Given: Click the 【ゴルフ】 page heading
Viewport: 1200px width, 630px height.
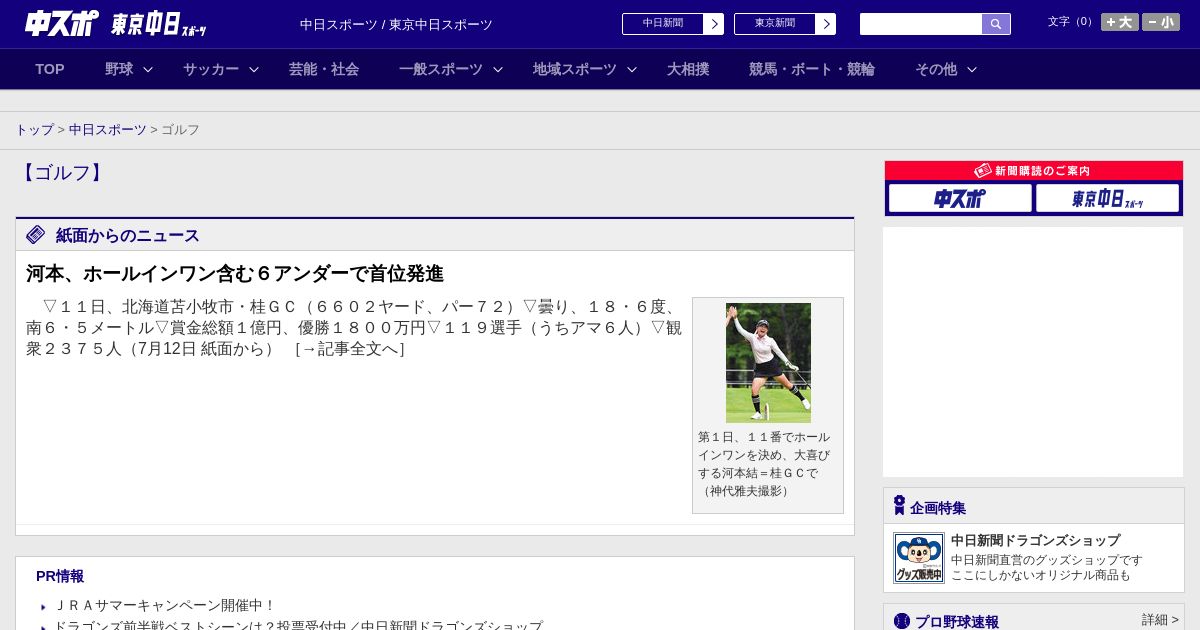Looking at the screenshot, I should tap(62, 172).
